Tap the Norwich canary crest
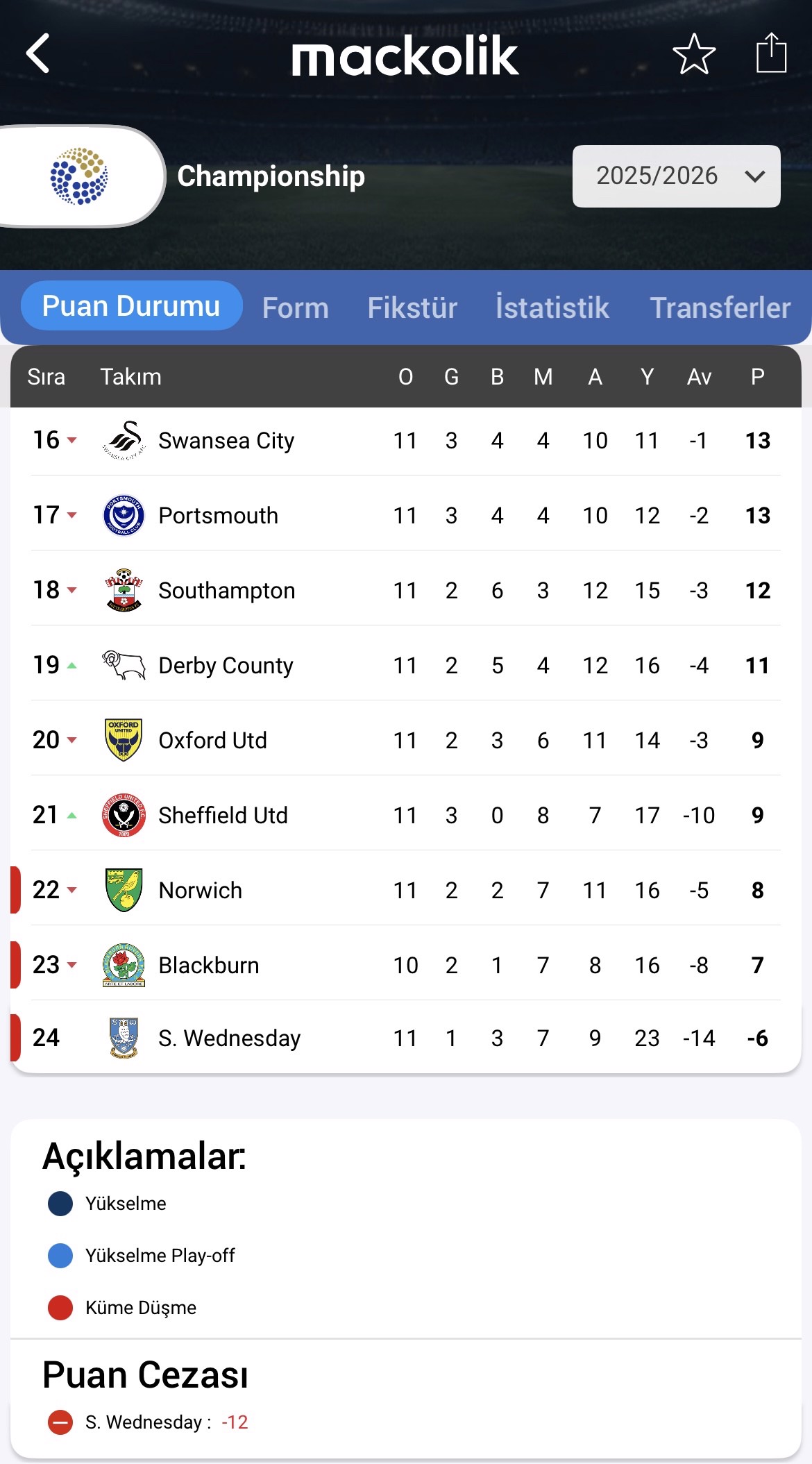Viewport: 812px width, 1464px height. [x=124, y=890]
